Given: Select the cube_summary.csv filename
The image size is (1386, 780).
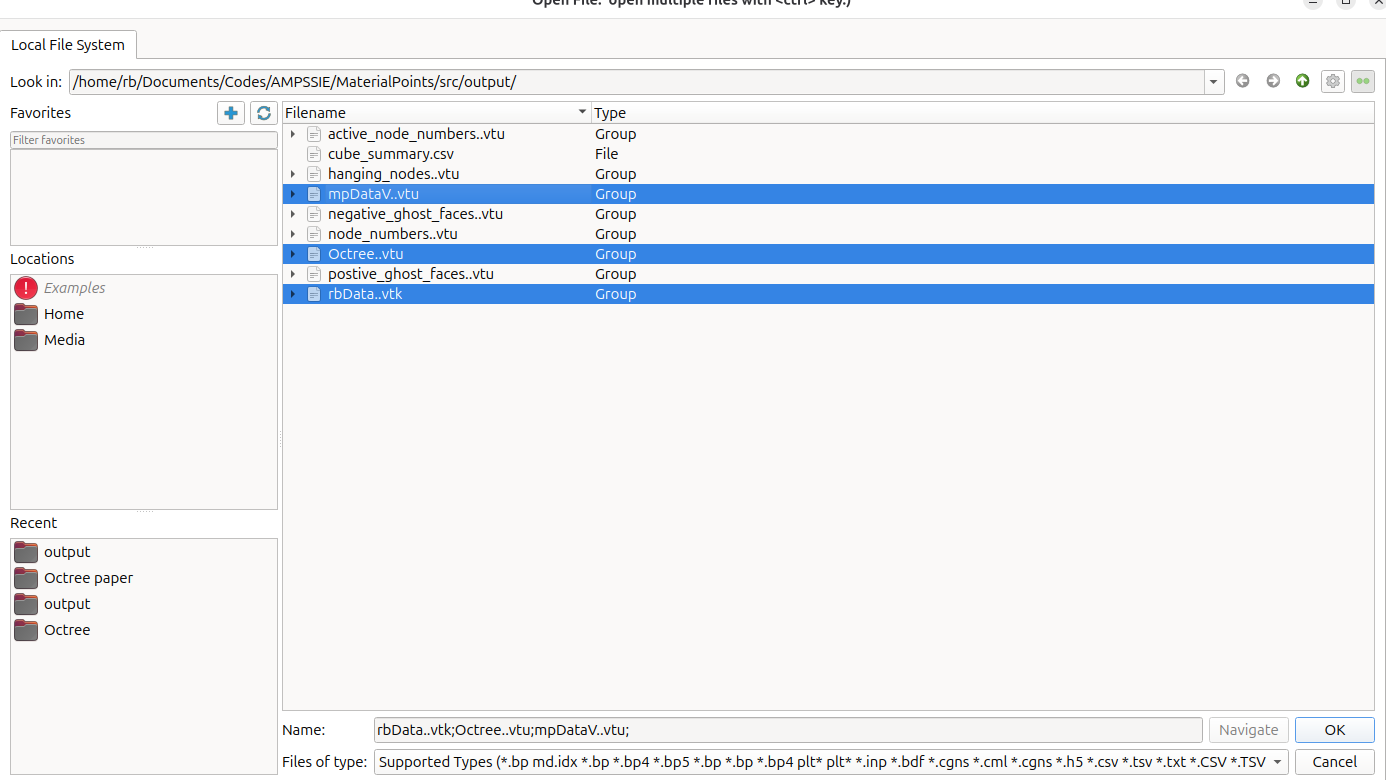Looking at the screenshot, I should click(x=393, y=154).
